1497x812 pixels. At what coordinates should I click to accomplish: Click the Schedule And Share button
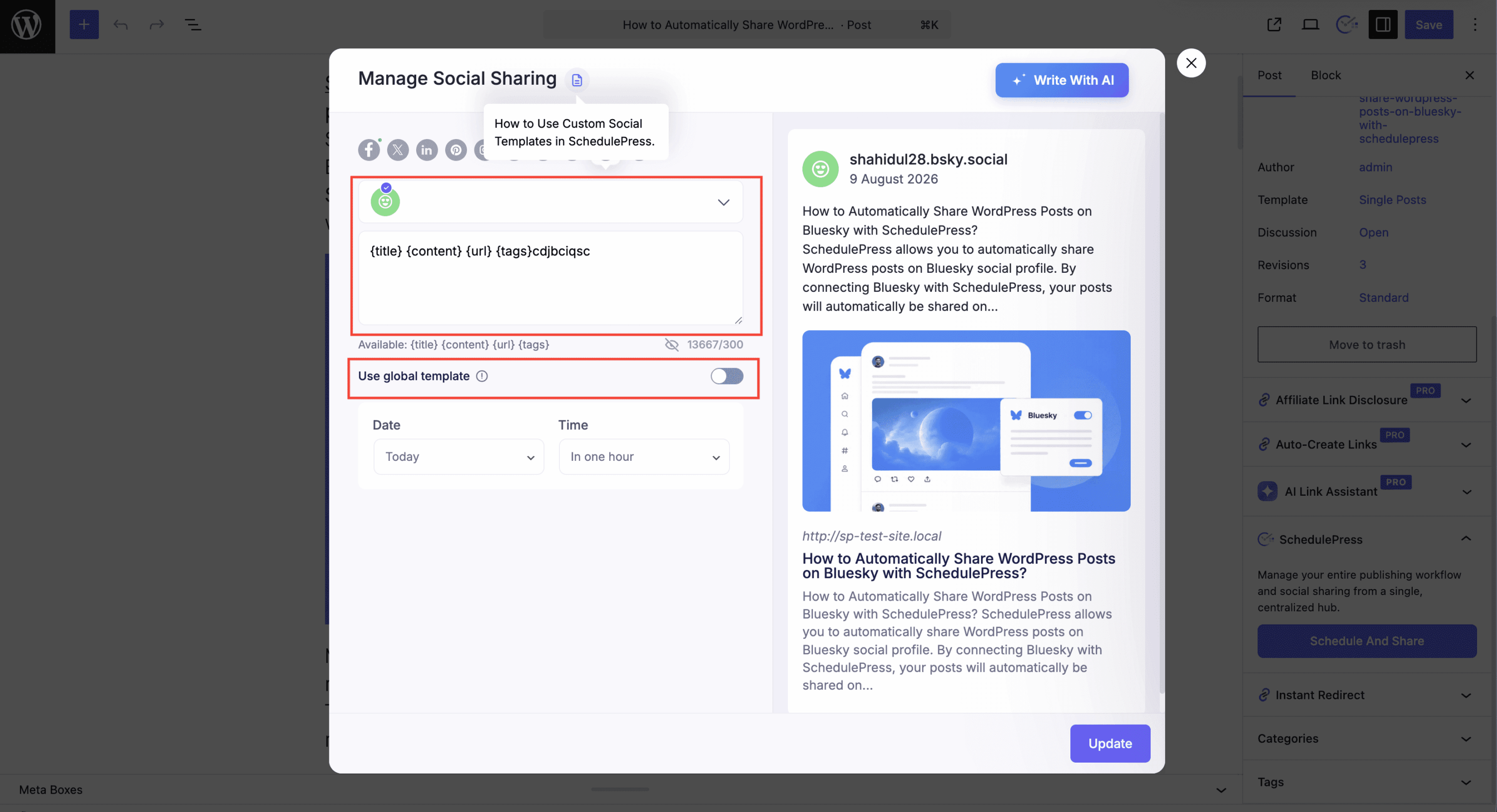[x=1367, y=640]
